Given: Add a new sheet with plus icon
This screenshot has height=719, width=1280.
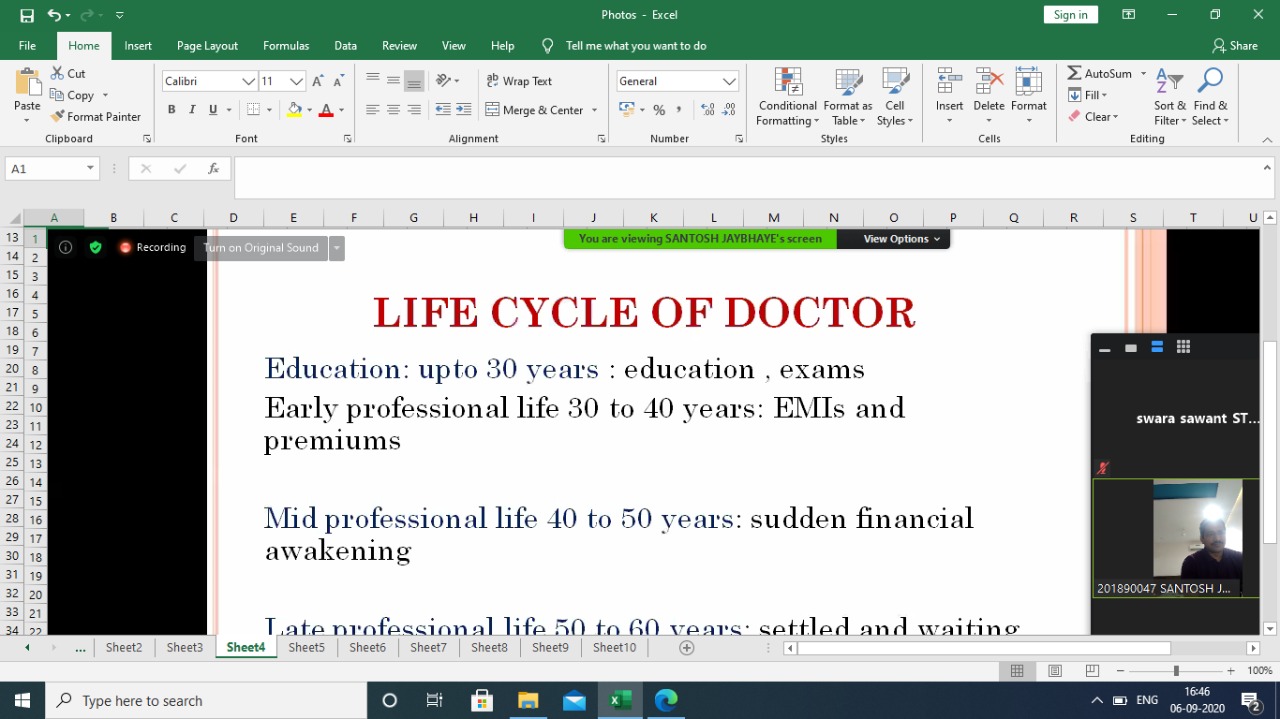Looking at the screenshot, I should tap(686, 648).
